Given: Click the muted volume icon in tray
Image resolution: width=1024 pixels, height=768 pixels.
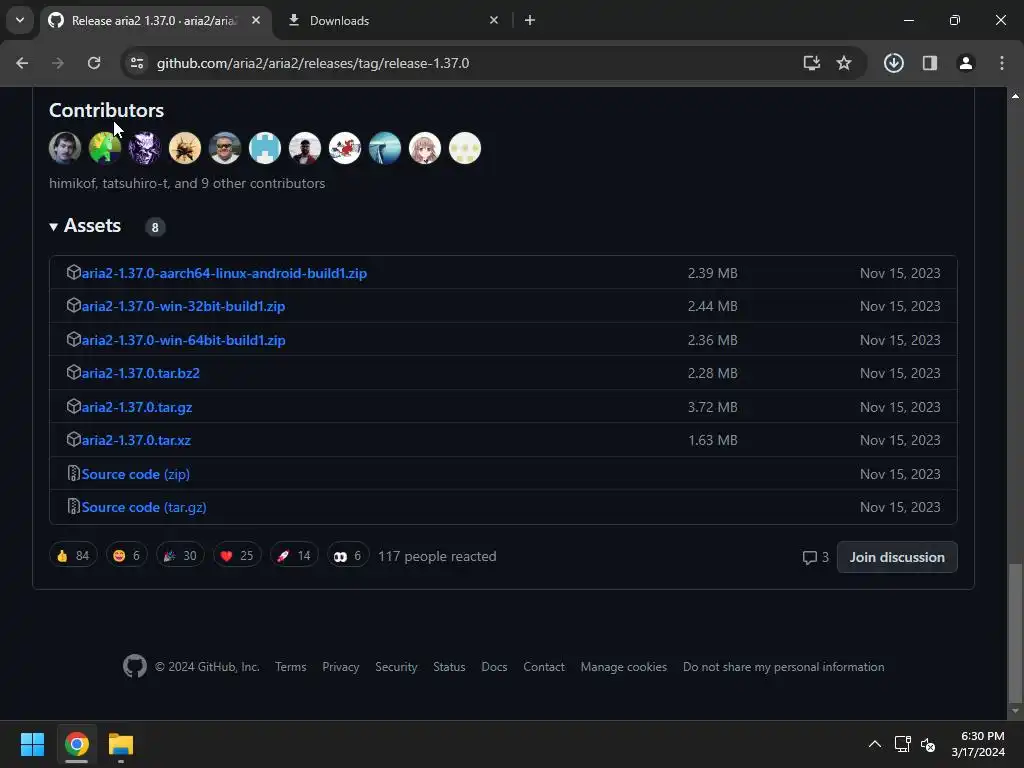Looking at the screenshot, I should [x=928, y=744].
